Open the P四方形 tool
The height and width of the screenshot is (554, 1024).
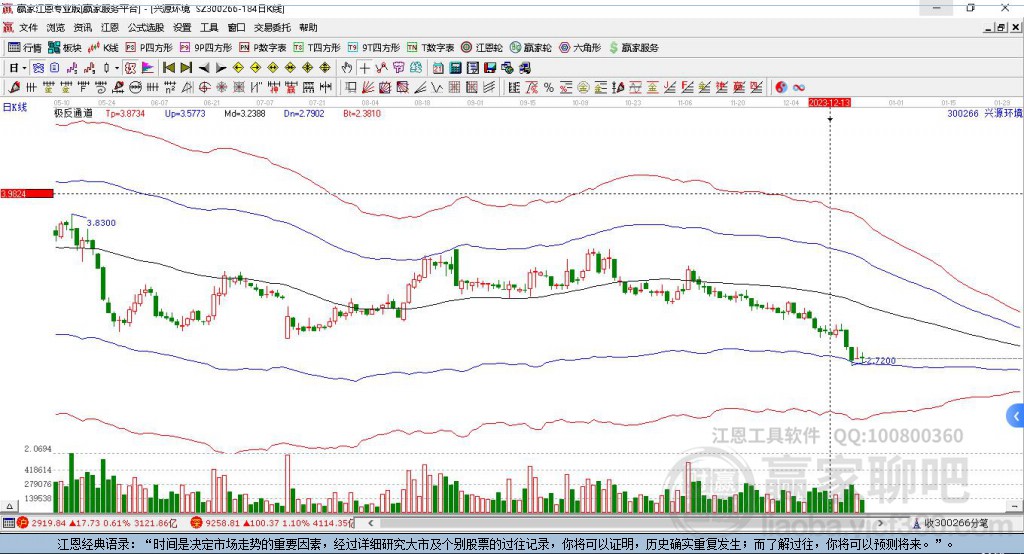(149, 48)
